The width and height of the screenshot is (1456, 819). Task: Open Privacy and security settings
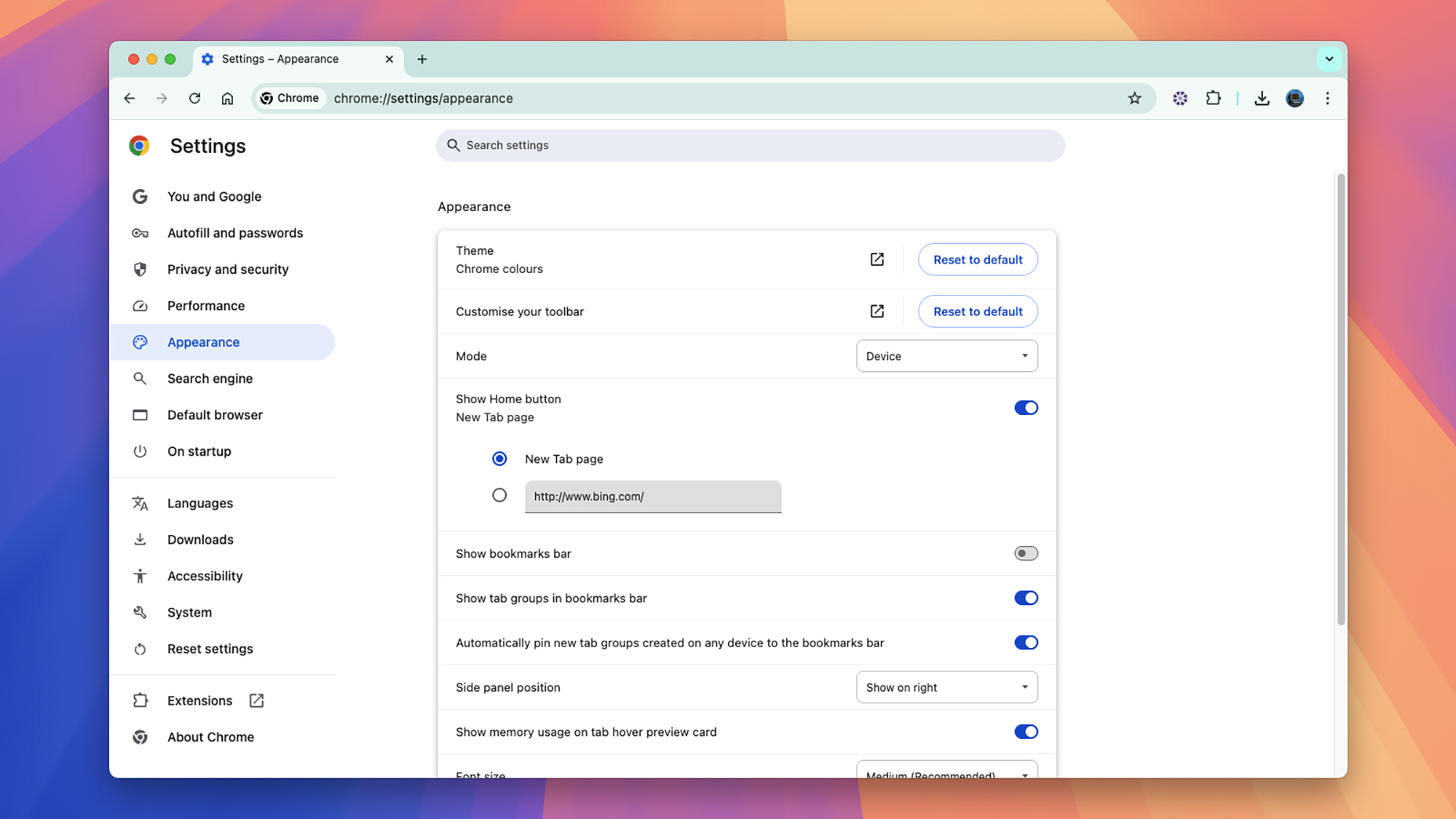(x=227, y=269)
